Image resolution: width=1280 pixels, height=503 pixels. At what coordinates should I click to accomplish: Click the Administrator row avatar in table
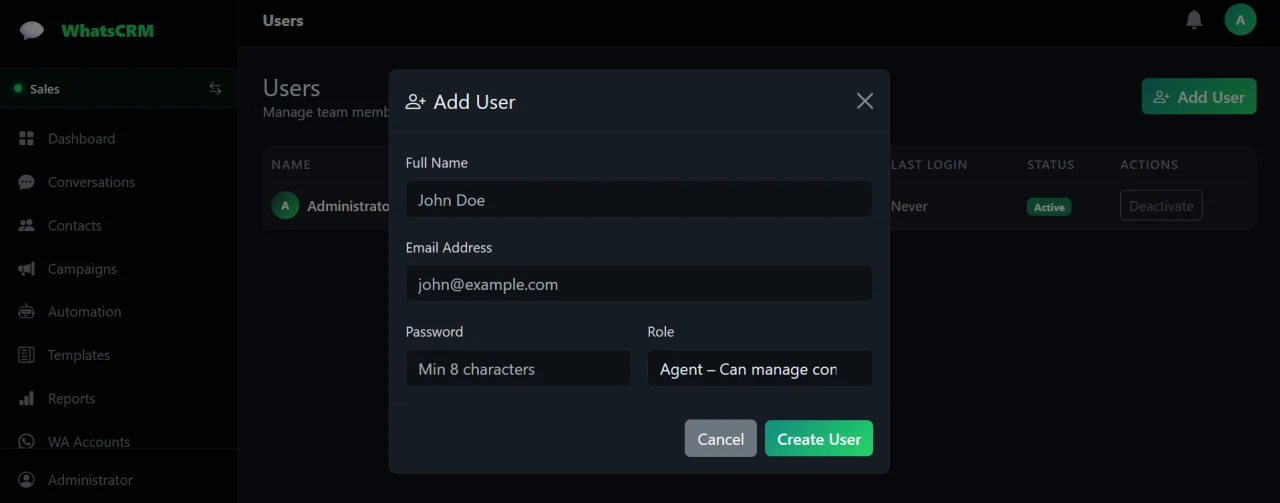pos(285,206)
